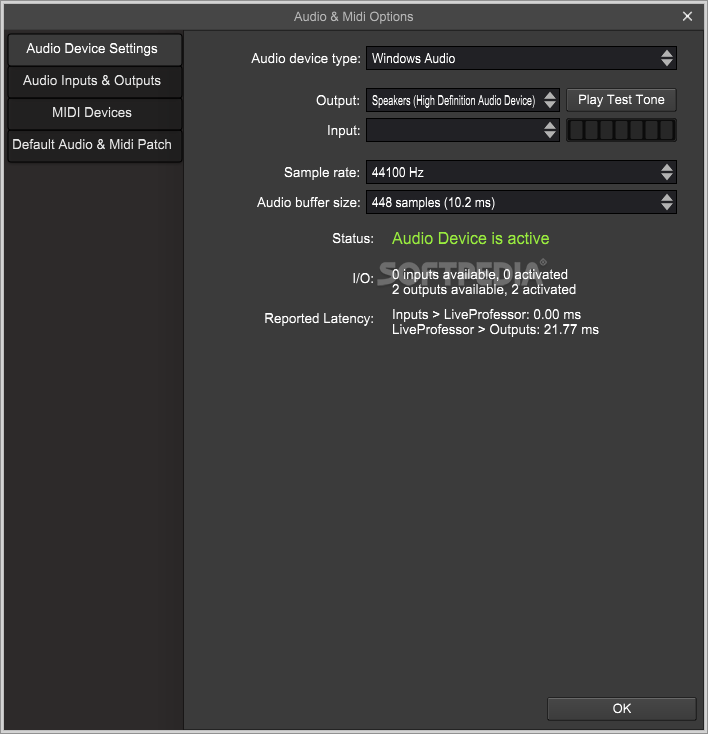Open the Audio Device Settings tab
This screenshot has width=708, height=734.
95,49
